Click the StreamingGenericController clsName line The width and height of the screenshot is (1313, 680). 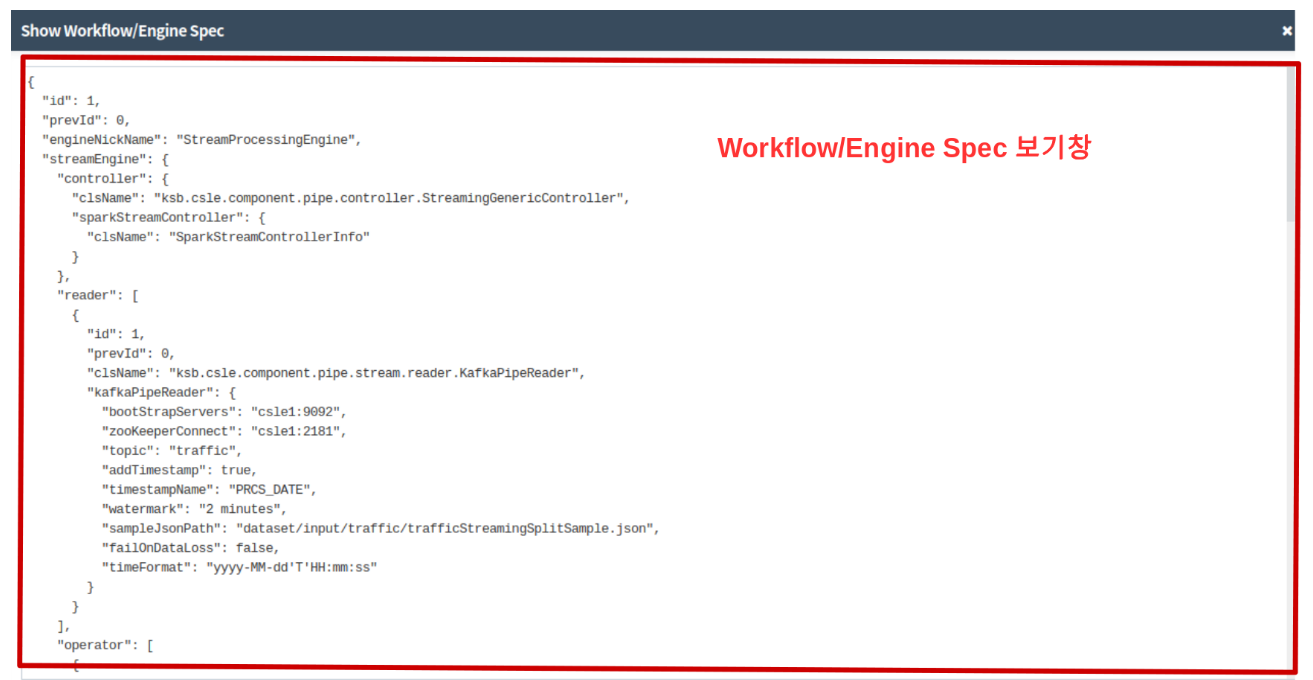pyautogui.click(x=351, y=198)
